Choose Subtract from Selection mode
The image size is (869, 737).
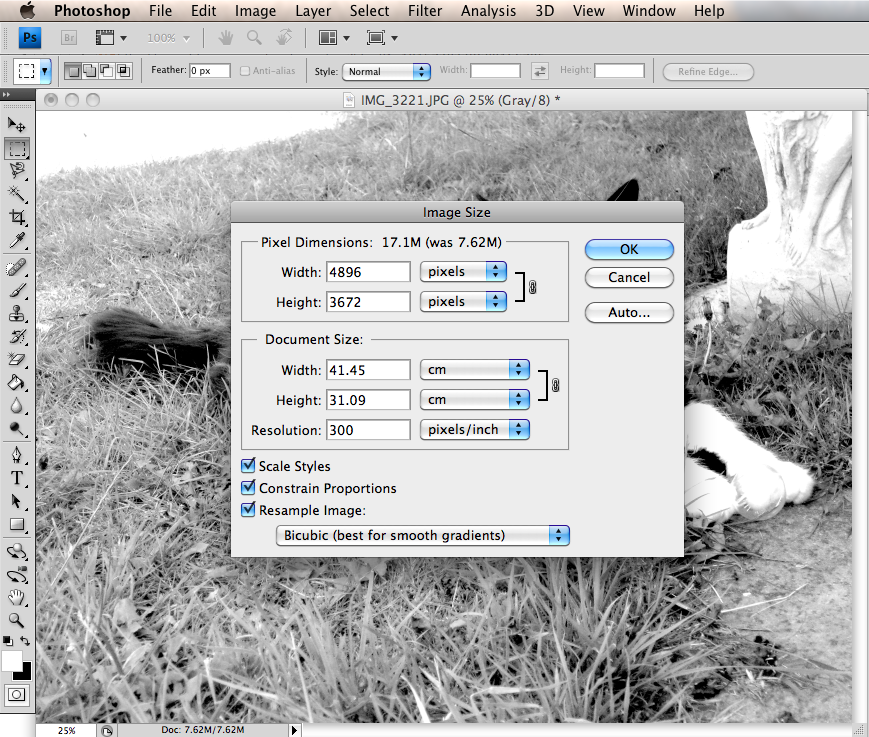coord(106,71)
